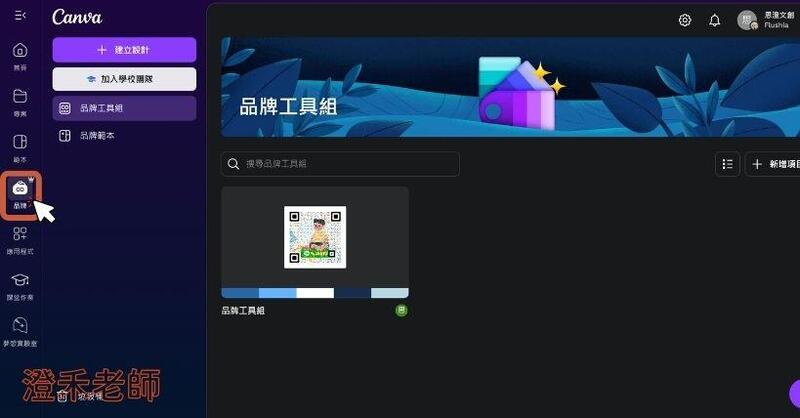Collapse the sidebar with the menu toggle icon
This screenshot has height=418, width=800.
pos(20,16)
